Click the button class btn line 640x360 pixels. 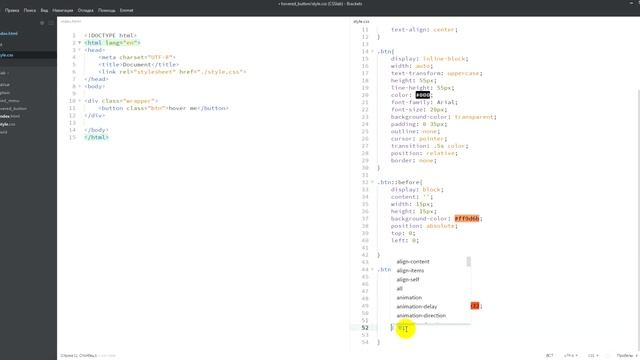[x=163, y=108]
